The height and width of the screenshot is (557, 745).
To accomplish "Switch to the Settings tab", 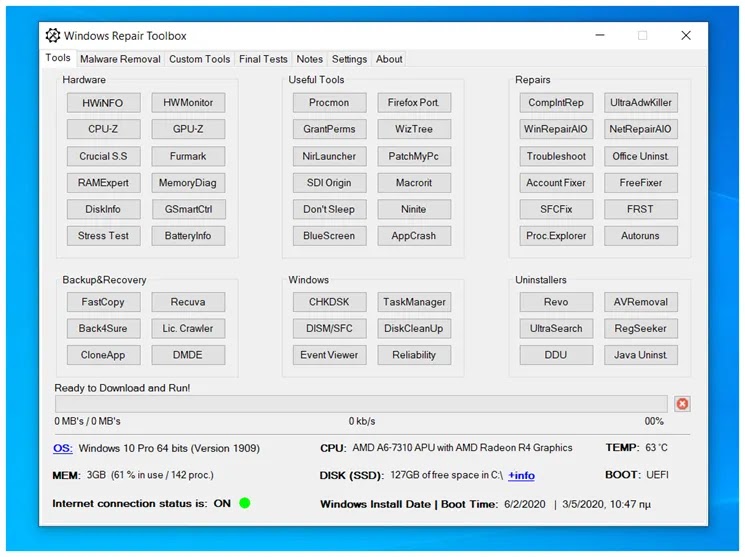I will click(349, 59).
